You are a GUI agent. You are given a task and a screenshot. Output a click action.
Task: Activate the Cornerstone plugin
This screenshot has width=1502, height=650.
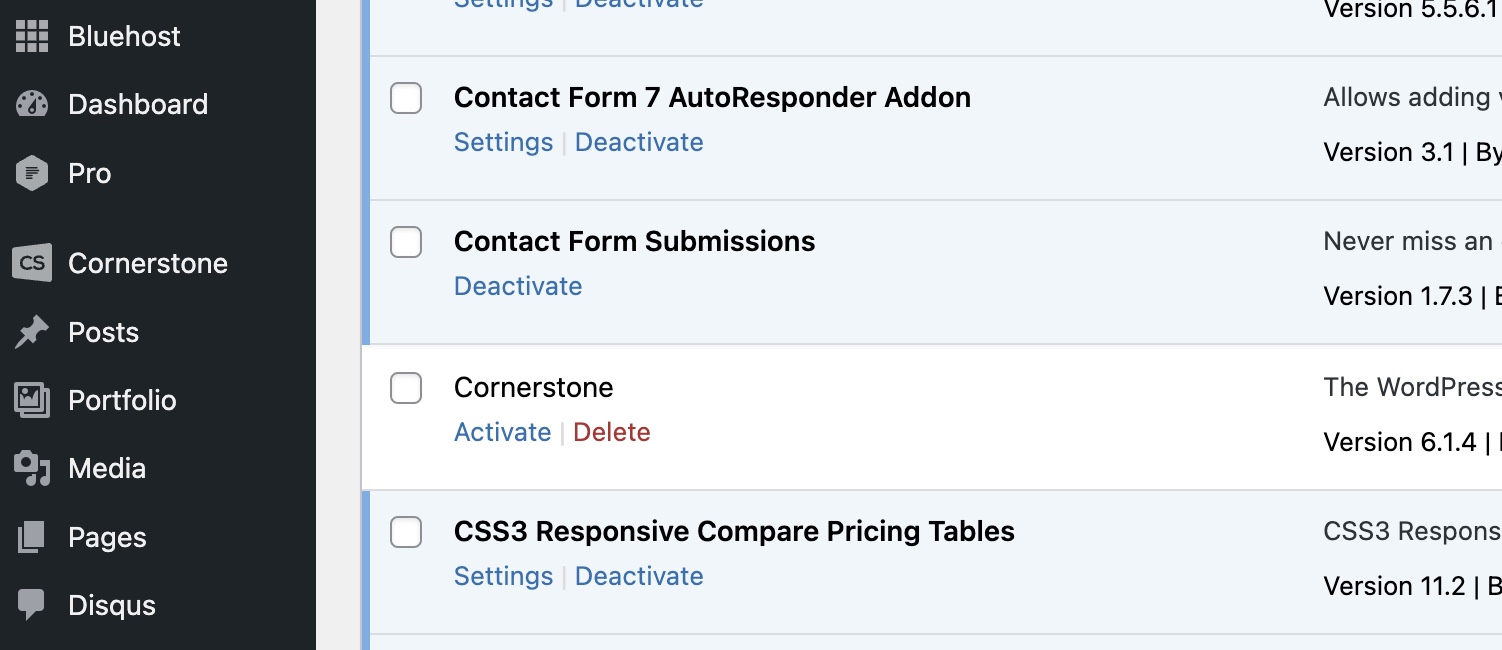click(502, 432)
